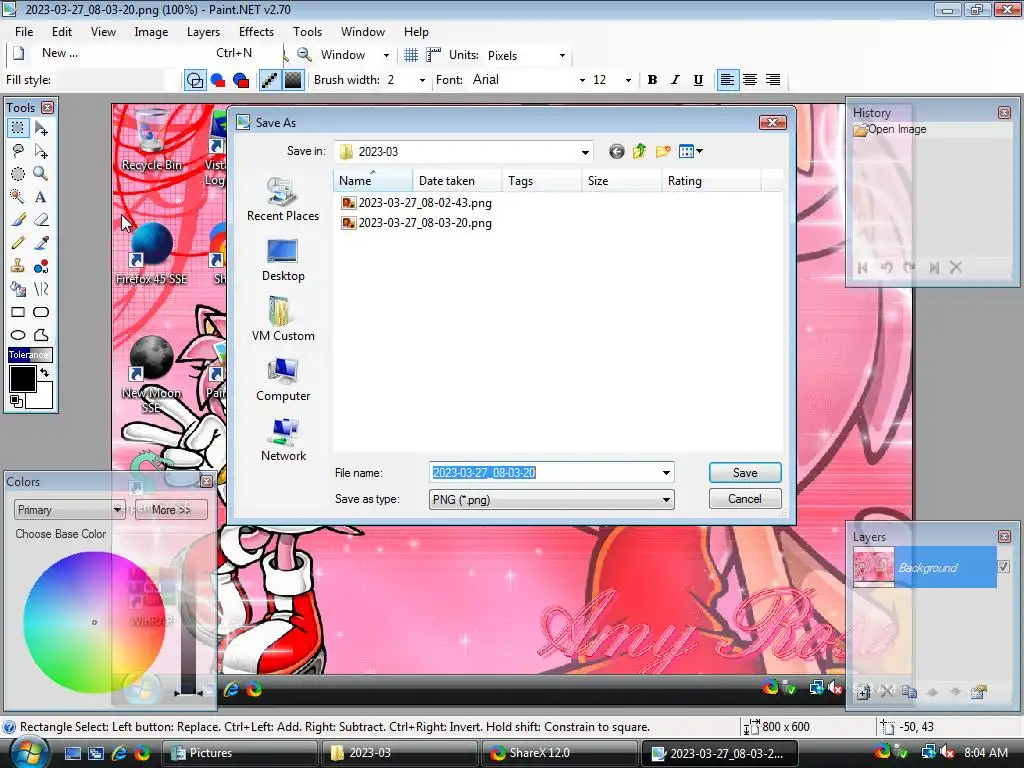Open the Image menu
Image resolution: width=1024 pixels, height=768 pixels.
tap(151, 32)
